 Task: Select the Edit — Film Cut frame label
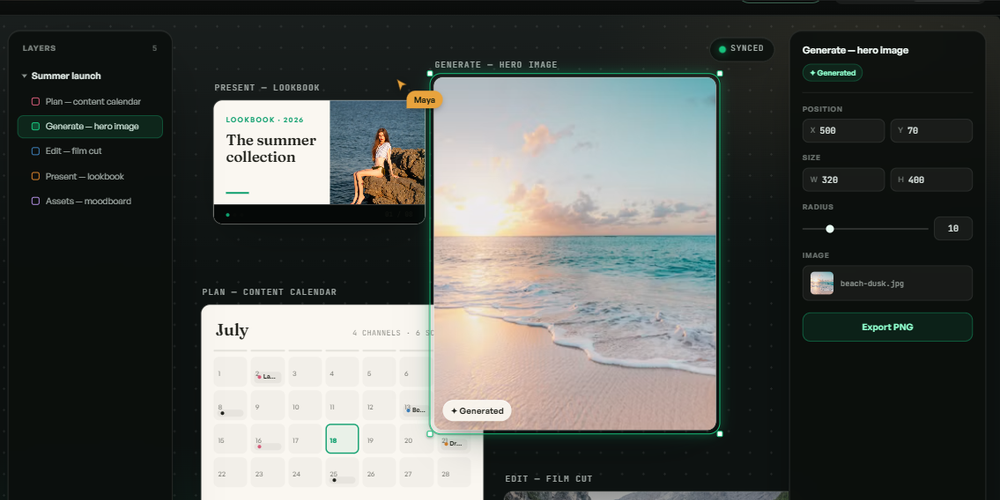pyautogui.click(x=548, y=479)
